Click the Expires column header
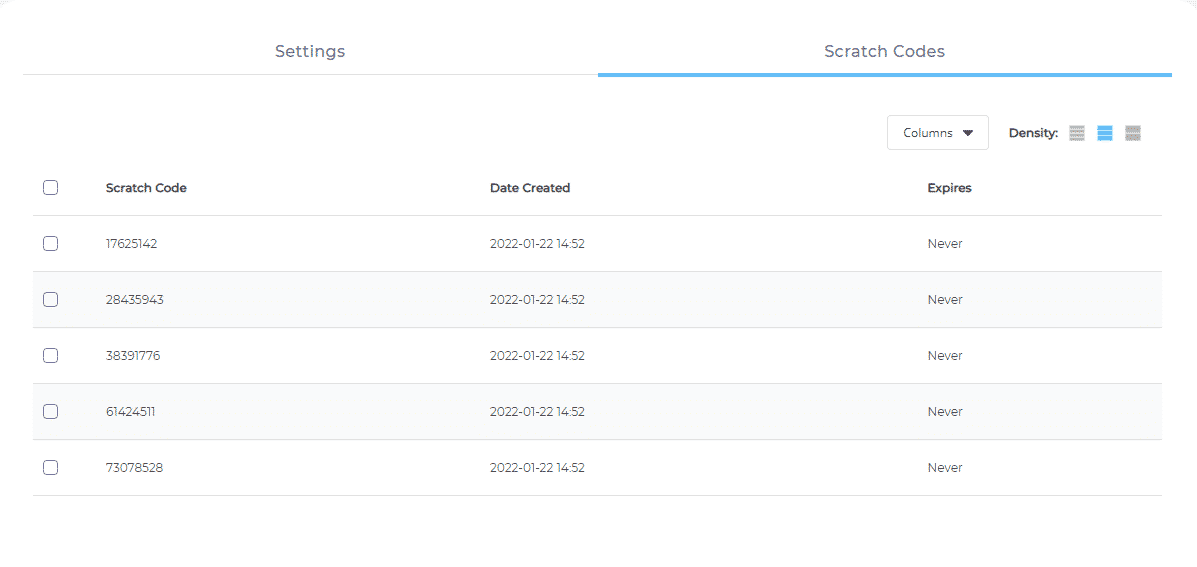The width and height of the screenshot is (1197, 567). [x=949, y=188]
